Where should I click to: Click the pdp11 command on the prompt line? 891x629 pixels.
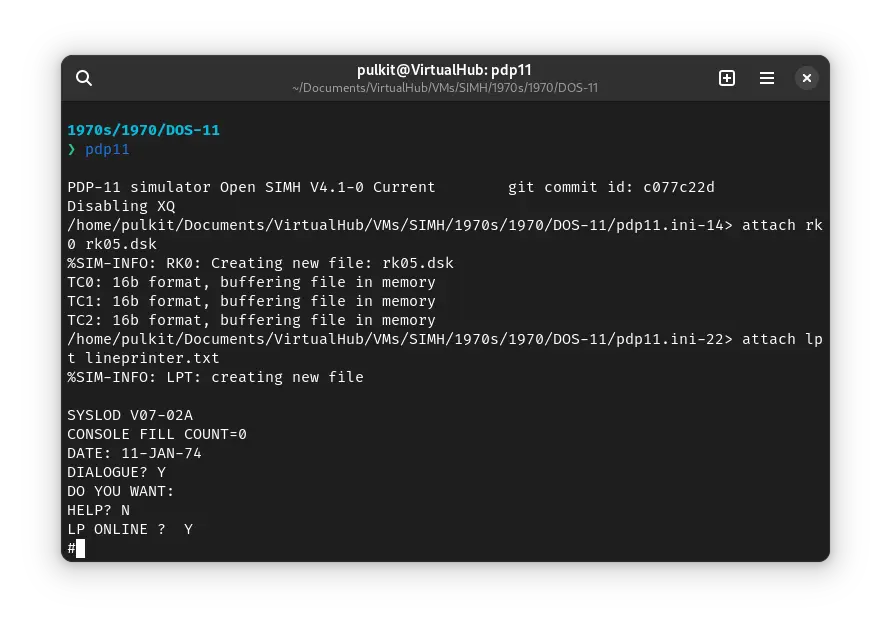click(107, 149)
